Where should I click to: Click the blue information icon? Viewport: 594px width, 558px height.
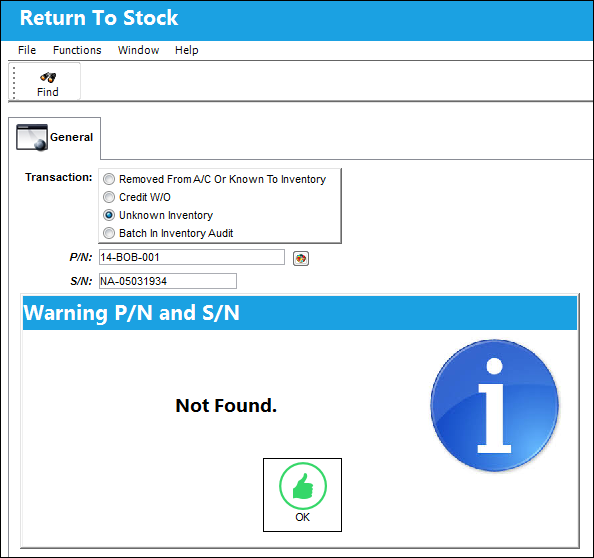[494, 405]
